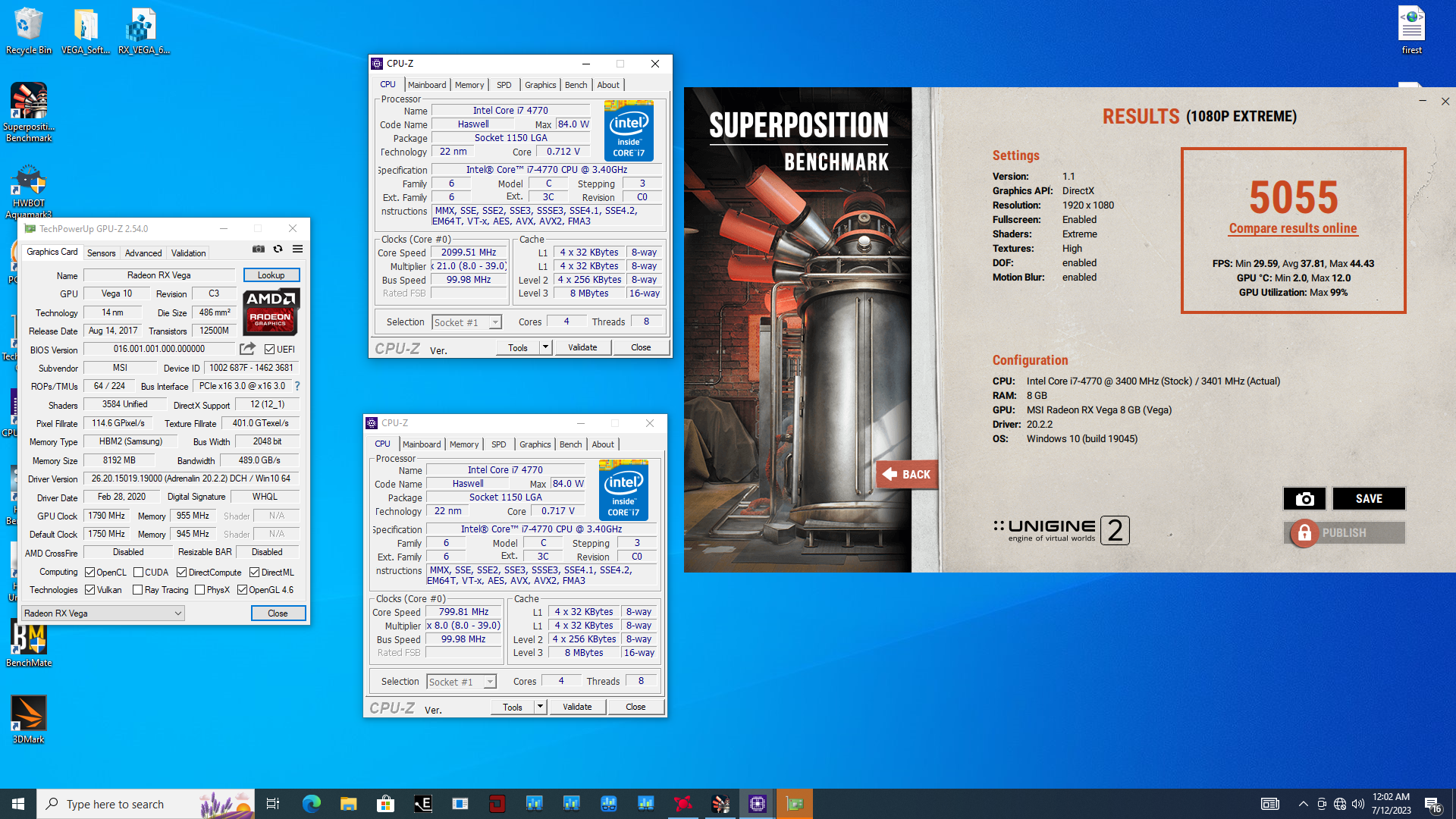1456x819 pixels.
Task: Expand the Socket #1 dropdown in the upper CPU-Z window
Action: point(467,322)
